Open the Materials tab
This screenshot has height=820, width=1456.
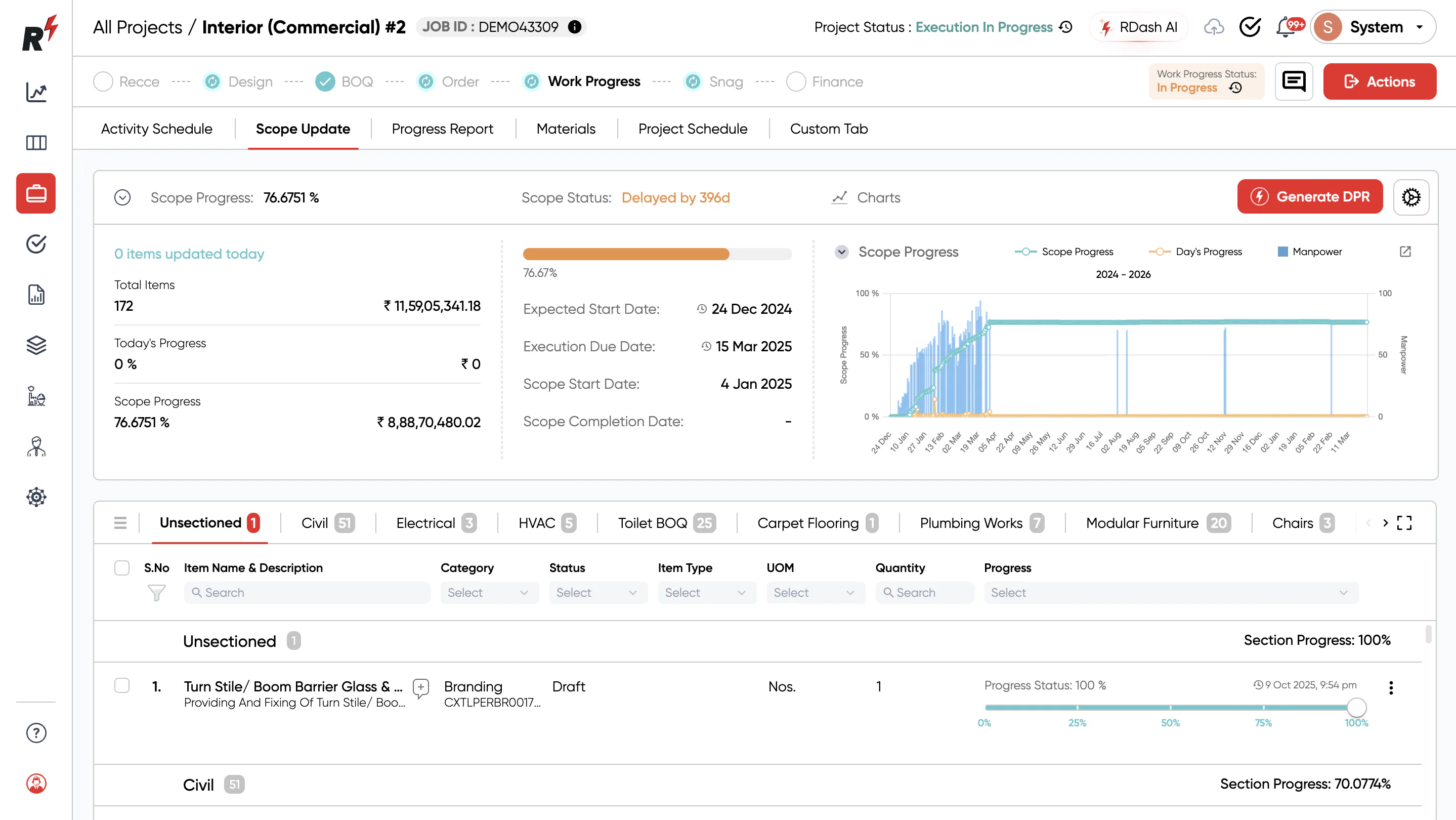(566, 129)
